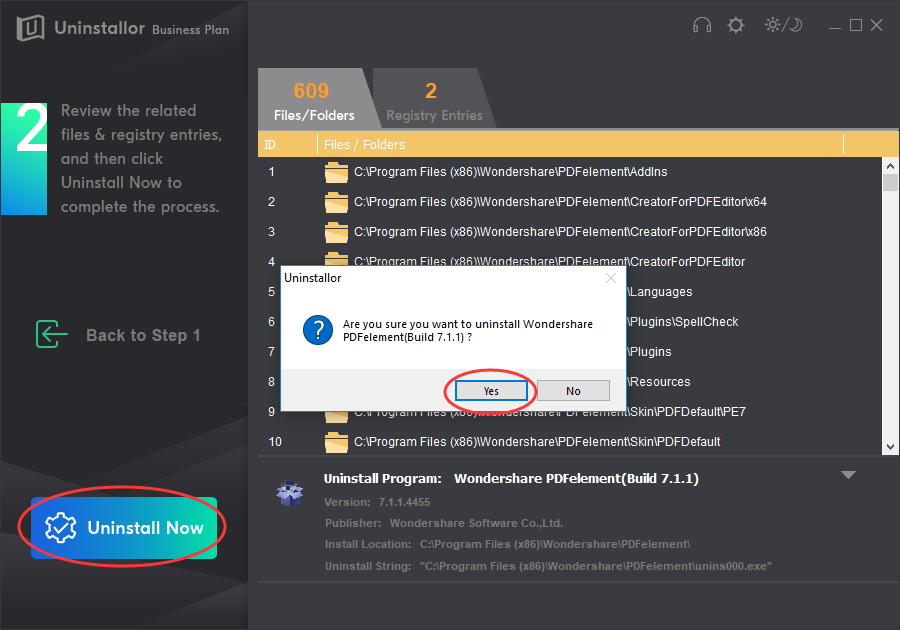Click the Uninstall String unins000.exe text
The width and height of the screenshot is (900, 630).
(549, 566)
